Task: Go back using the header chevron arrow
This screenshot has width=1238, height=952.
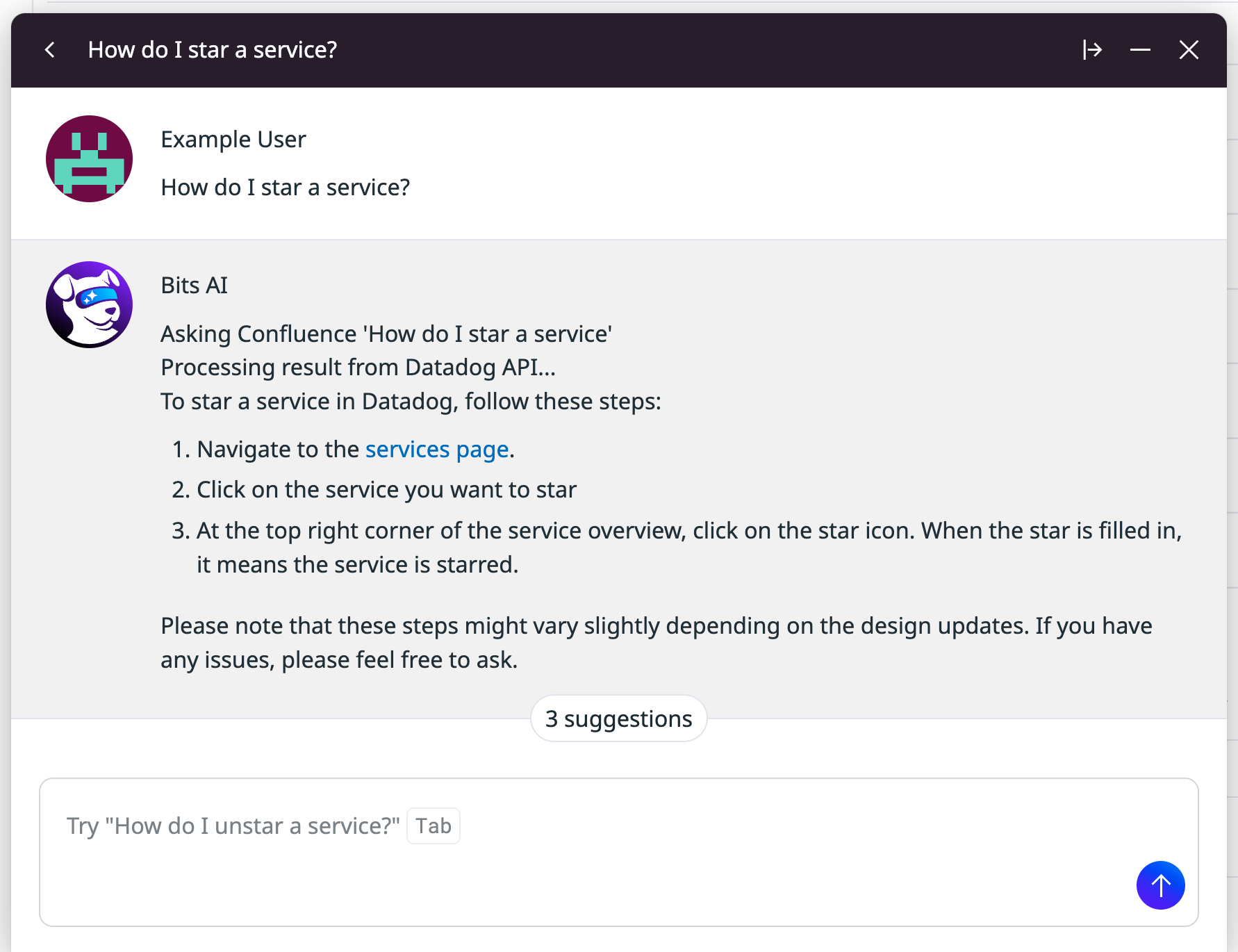Action: pyautogui.click(x=49, y=50)
